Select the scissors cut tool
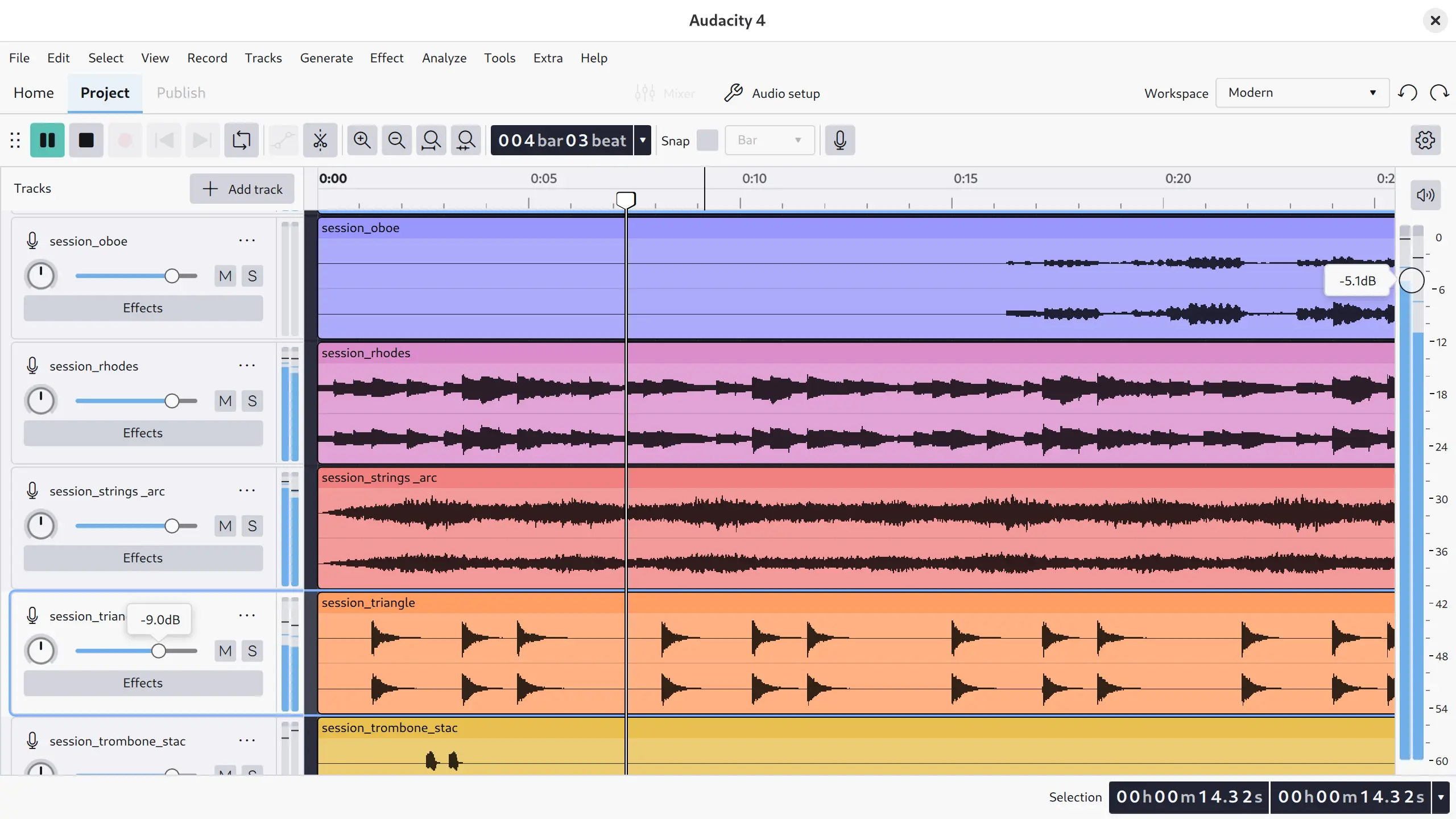1456x819 pixels. tap(320, 140)
